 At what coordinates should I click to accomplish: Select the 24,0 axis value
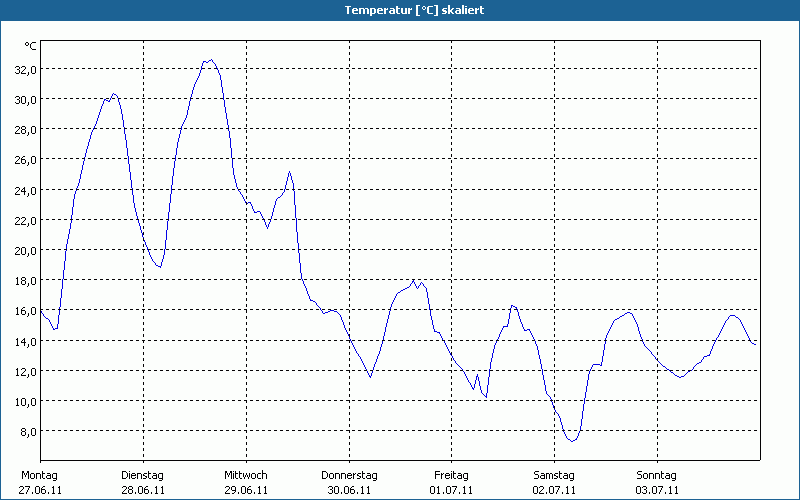click(x=26, y=191)
